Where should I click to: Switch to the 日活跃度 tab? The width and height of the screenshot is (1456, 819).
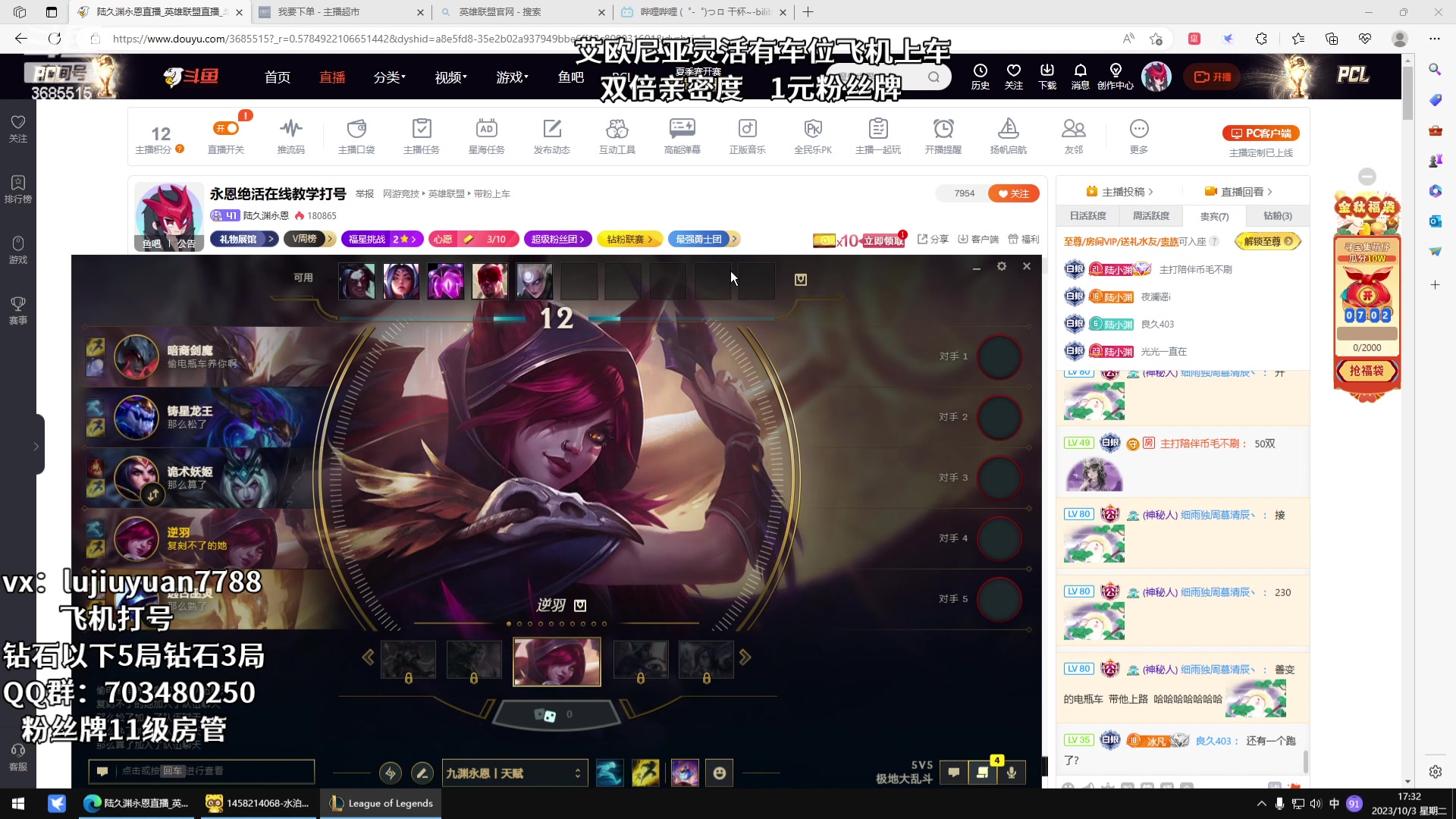click(x=1087, y=216)
